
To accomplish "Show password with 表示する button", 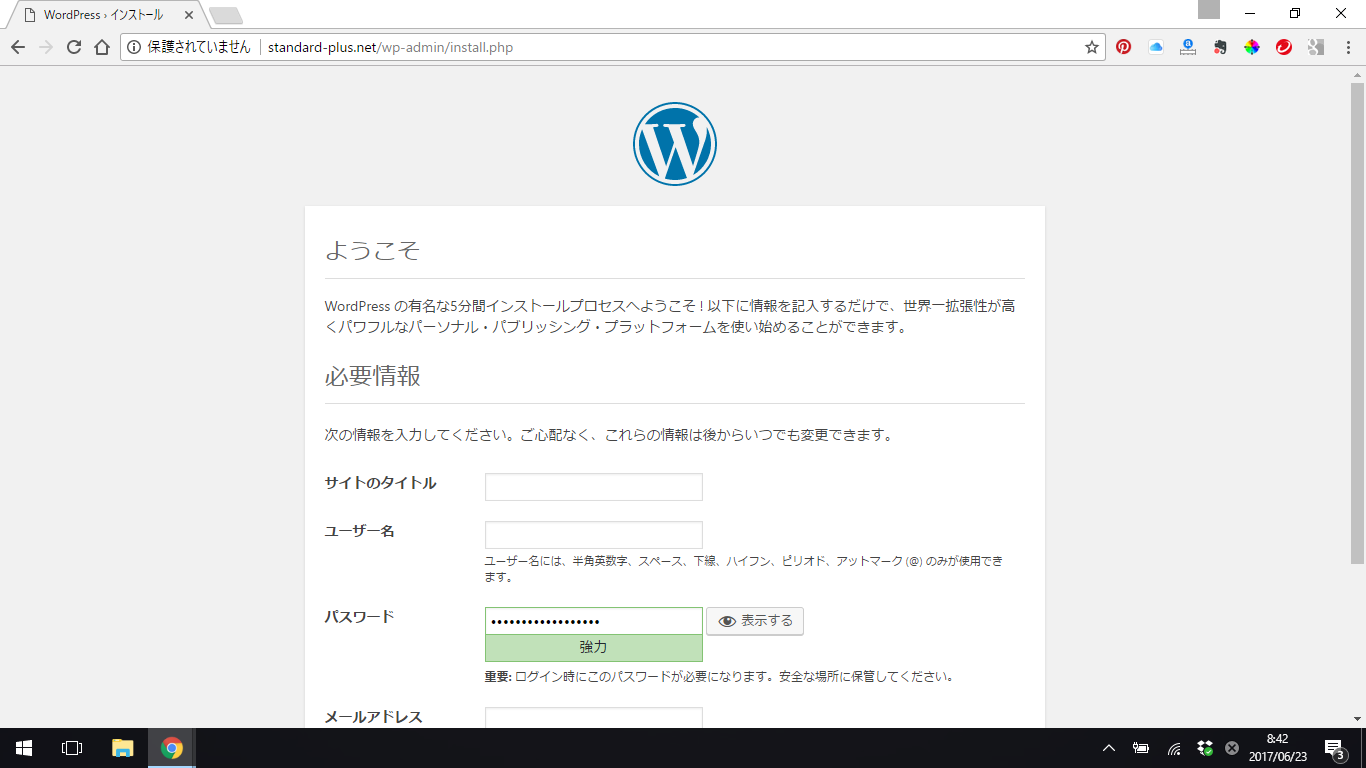I will click(755, 621).
